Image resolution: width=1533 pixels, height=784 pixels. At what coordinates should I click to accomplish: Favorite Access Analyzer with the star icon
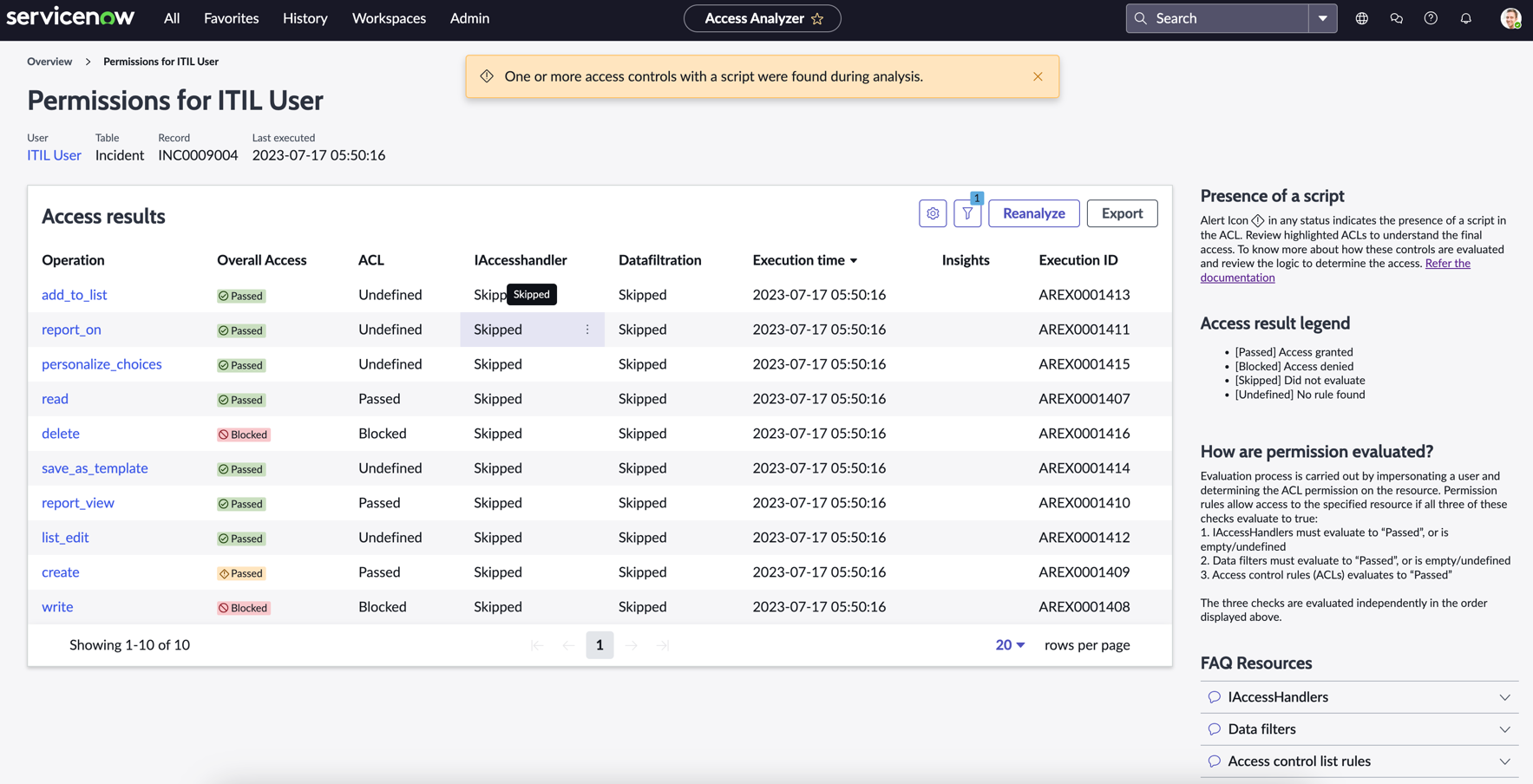[817, 18]
